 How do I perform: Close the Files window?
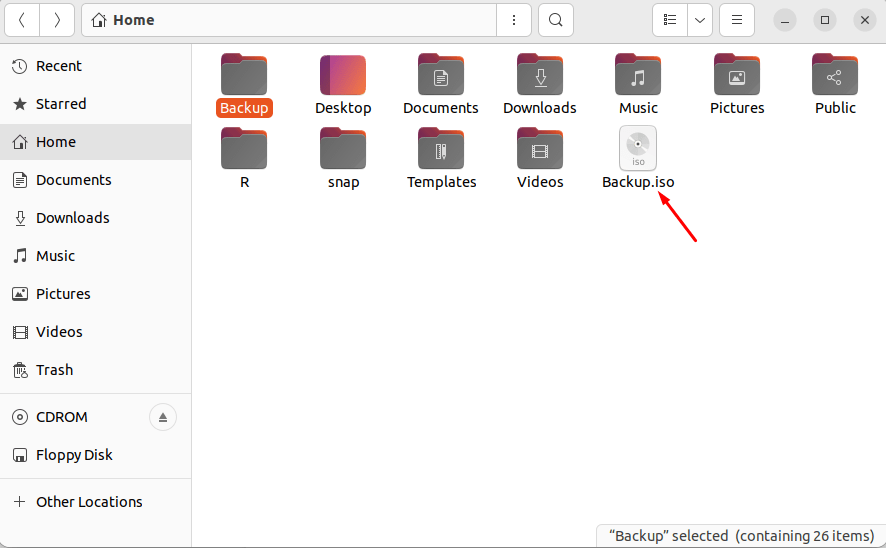click(865, 20)
